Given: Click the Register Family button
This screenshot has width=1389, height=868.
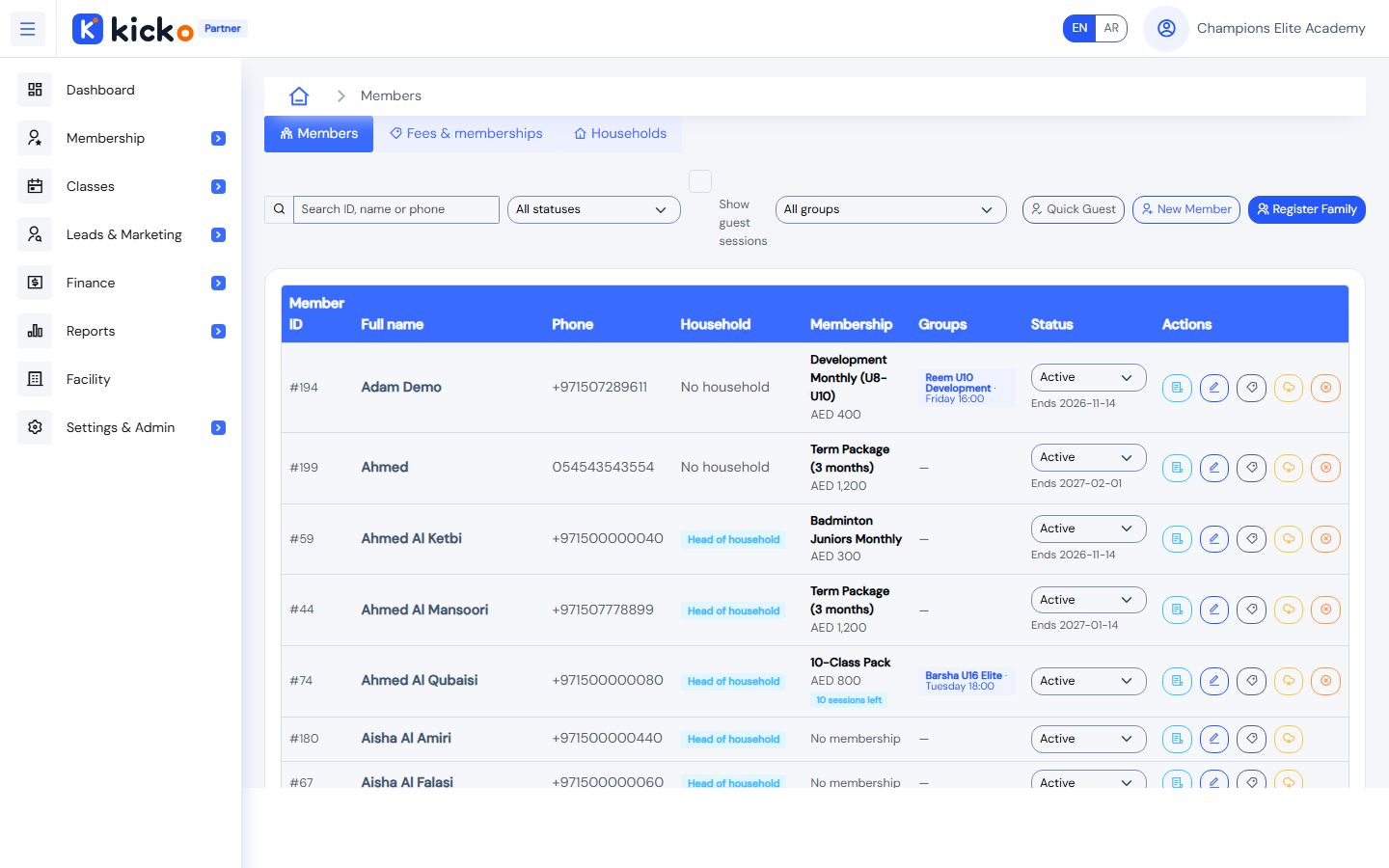Looking at the screenshot, I should pyautogui.click(x=1306, y=209).
